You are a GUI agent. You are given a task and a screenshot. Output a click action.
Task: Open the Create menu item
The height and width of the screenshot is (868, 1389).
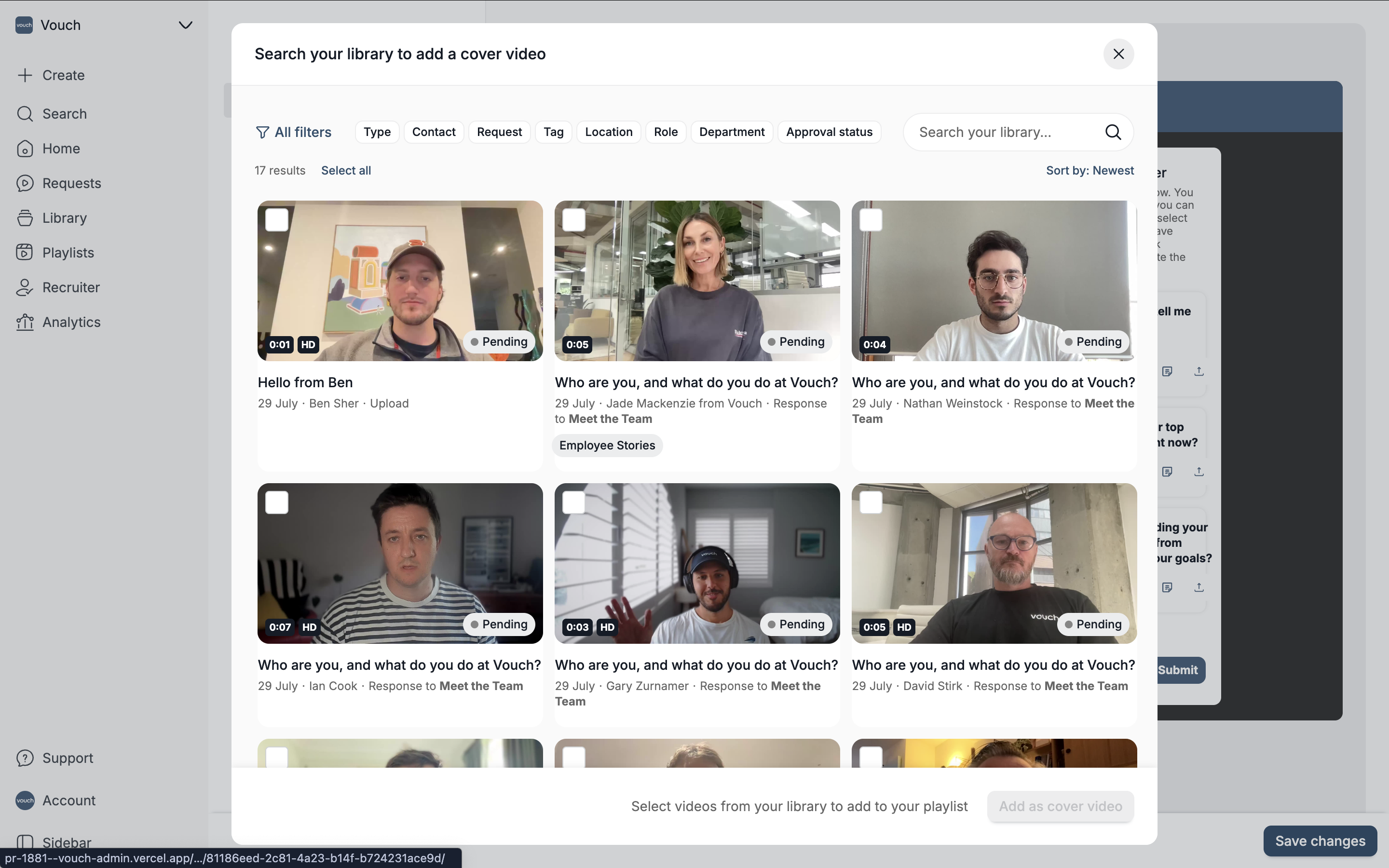click(63, 75)
